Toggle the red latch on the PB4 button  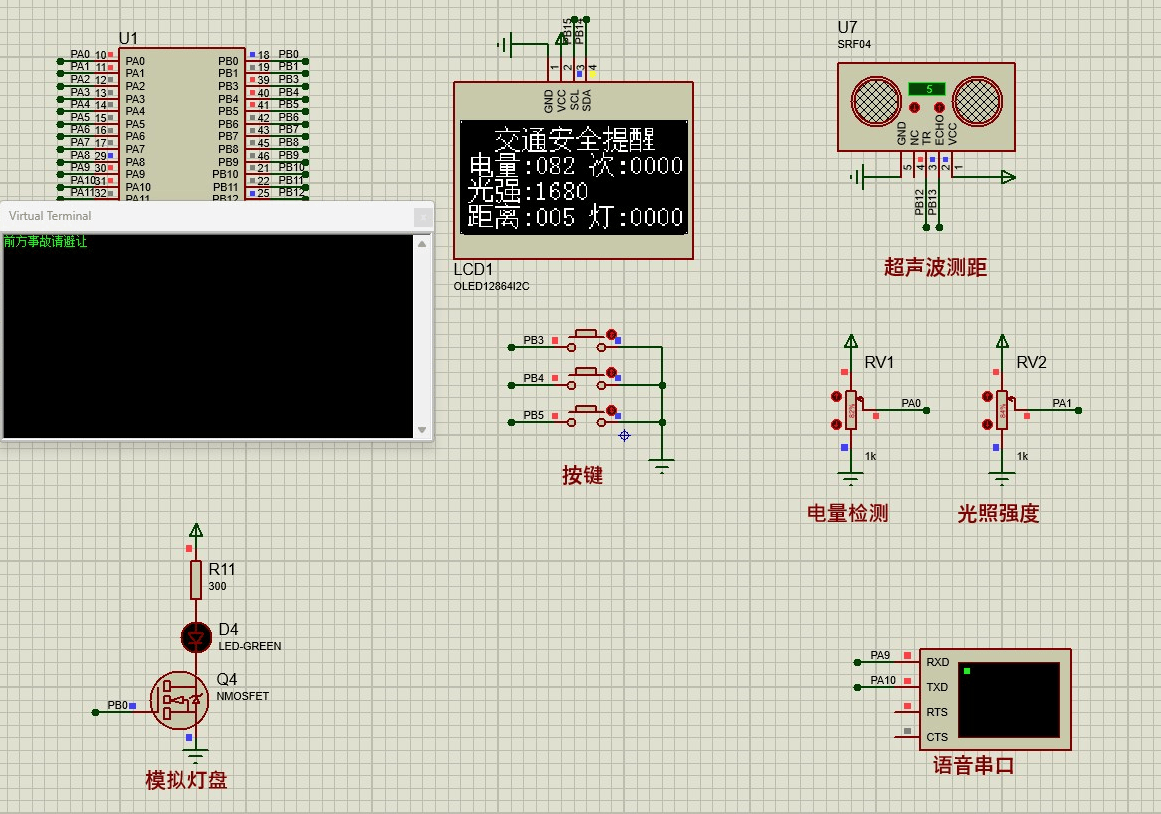[611, 373]
